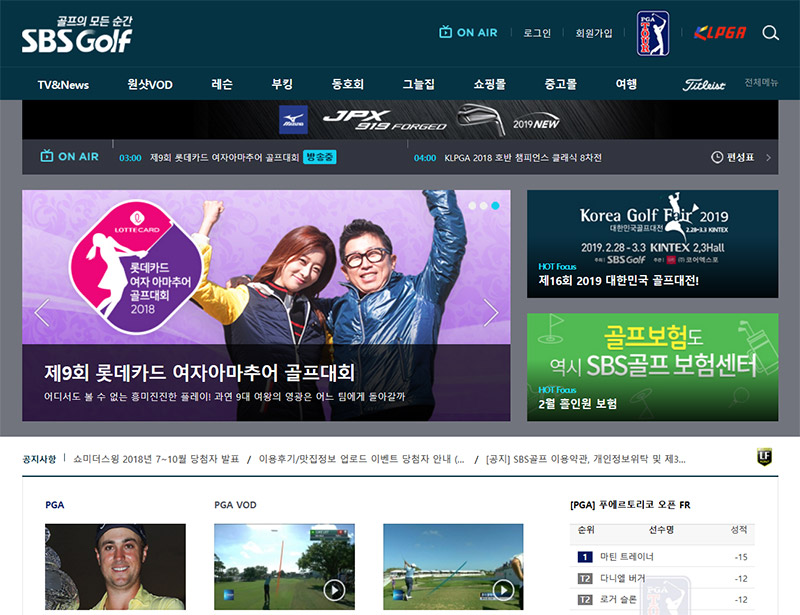
Task: Click the PGA section heading
Action: (x=55, y=505)
